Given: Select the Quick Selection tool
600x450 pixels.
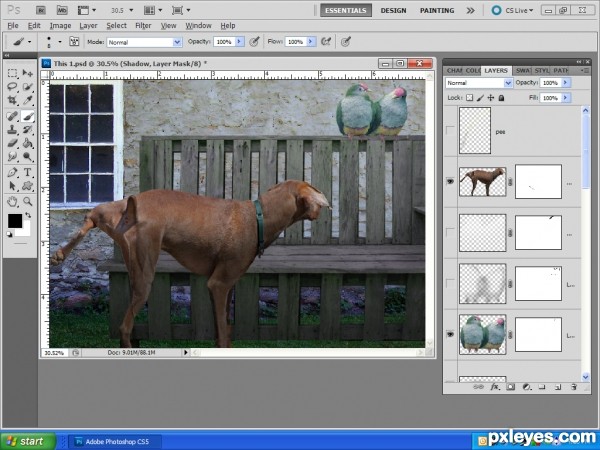Looking at the screenshot, I should pos(28,87).
